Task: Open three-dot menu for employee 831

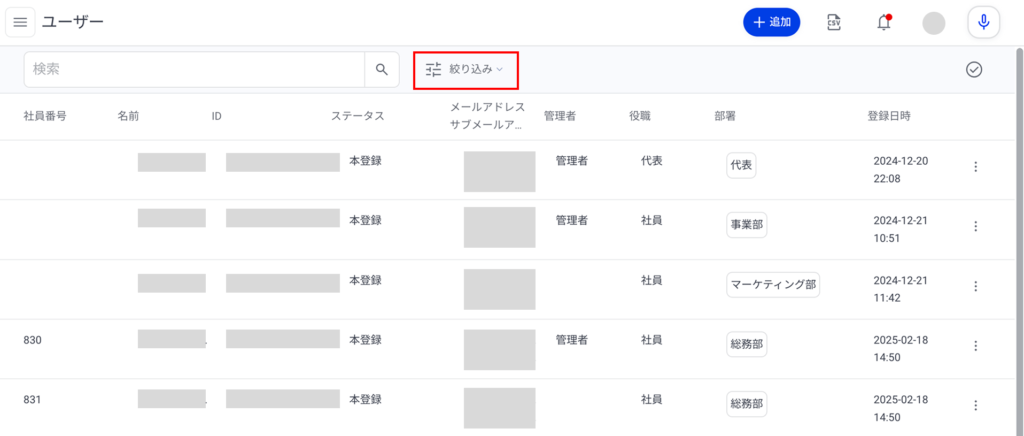Action: pos(976,406)
